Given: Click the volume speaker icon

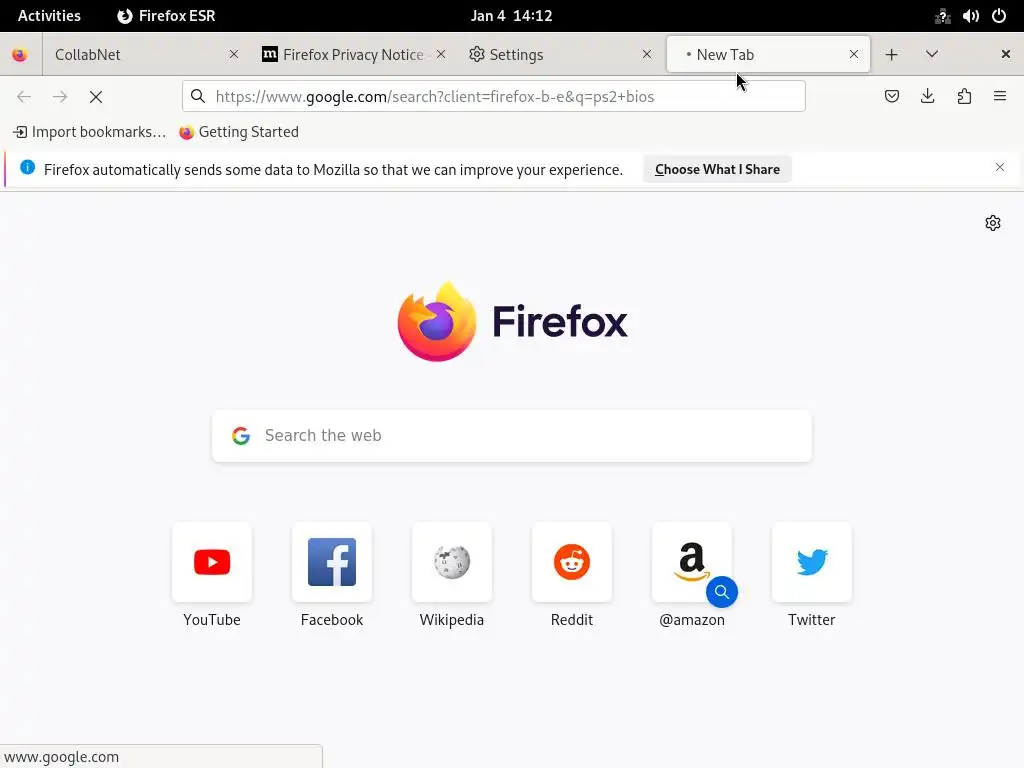Looking at the screenshot, I should 970,16.
